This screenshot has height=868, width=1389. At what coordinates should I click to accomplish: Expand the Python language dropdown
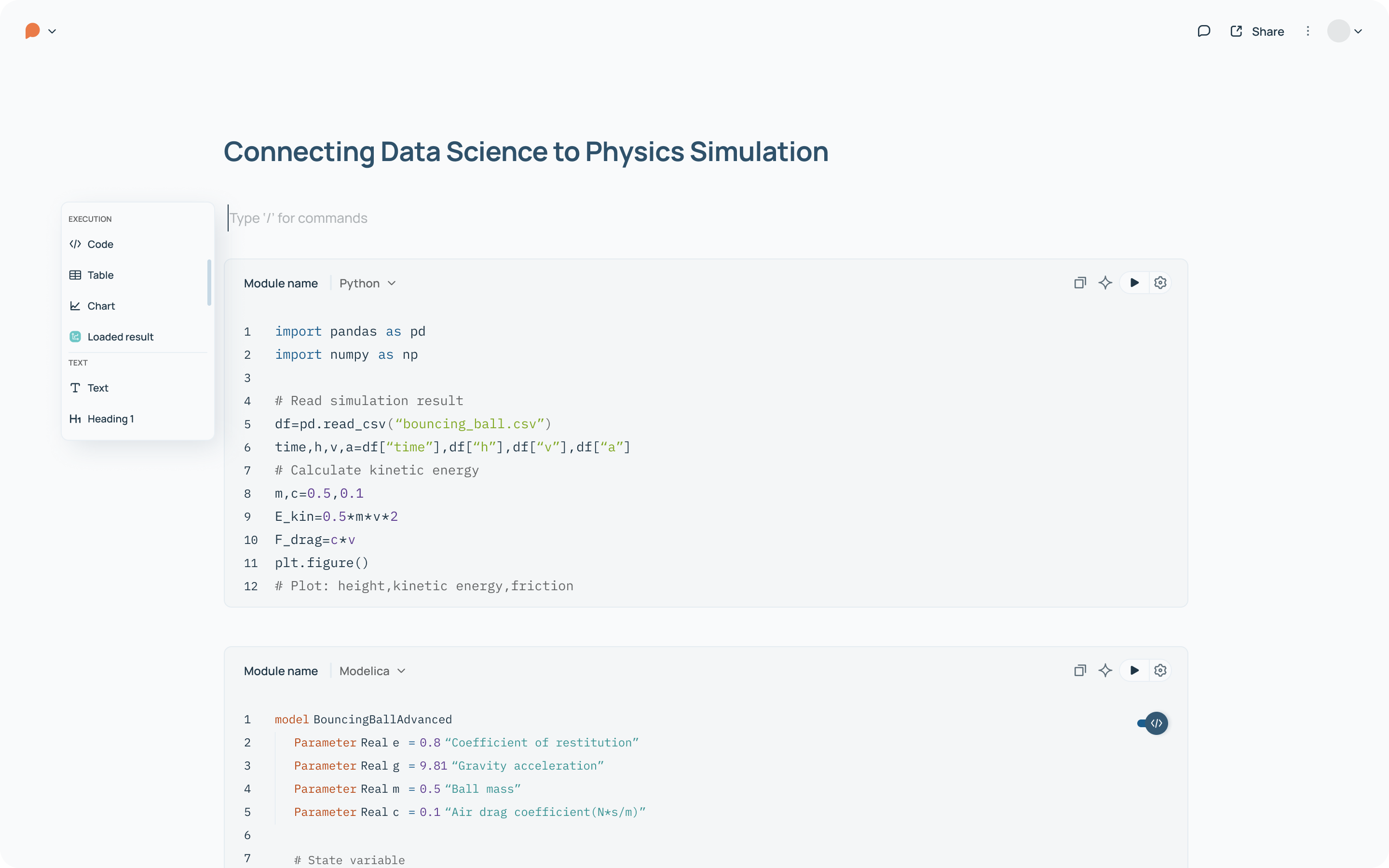(368, 283)
